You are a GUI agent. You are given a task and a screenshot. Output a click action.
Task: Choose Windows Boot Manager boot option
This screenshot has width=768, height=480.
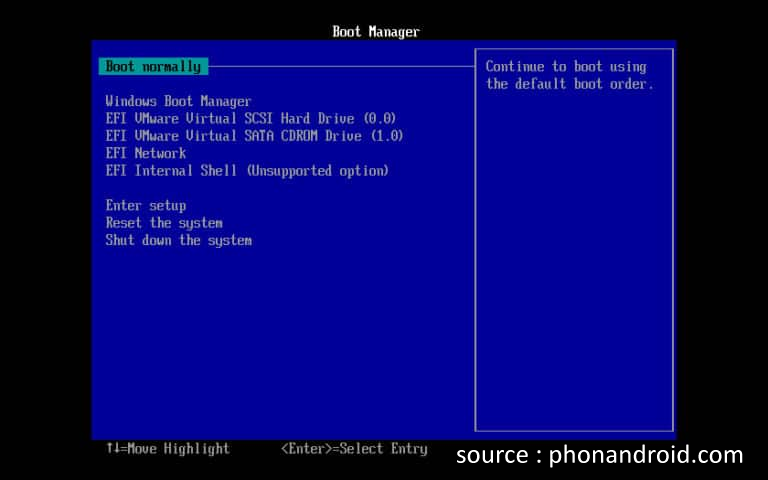178,101
